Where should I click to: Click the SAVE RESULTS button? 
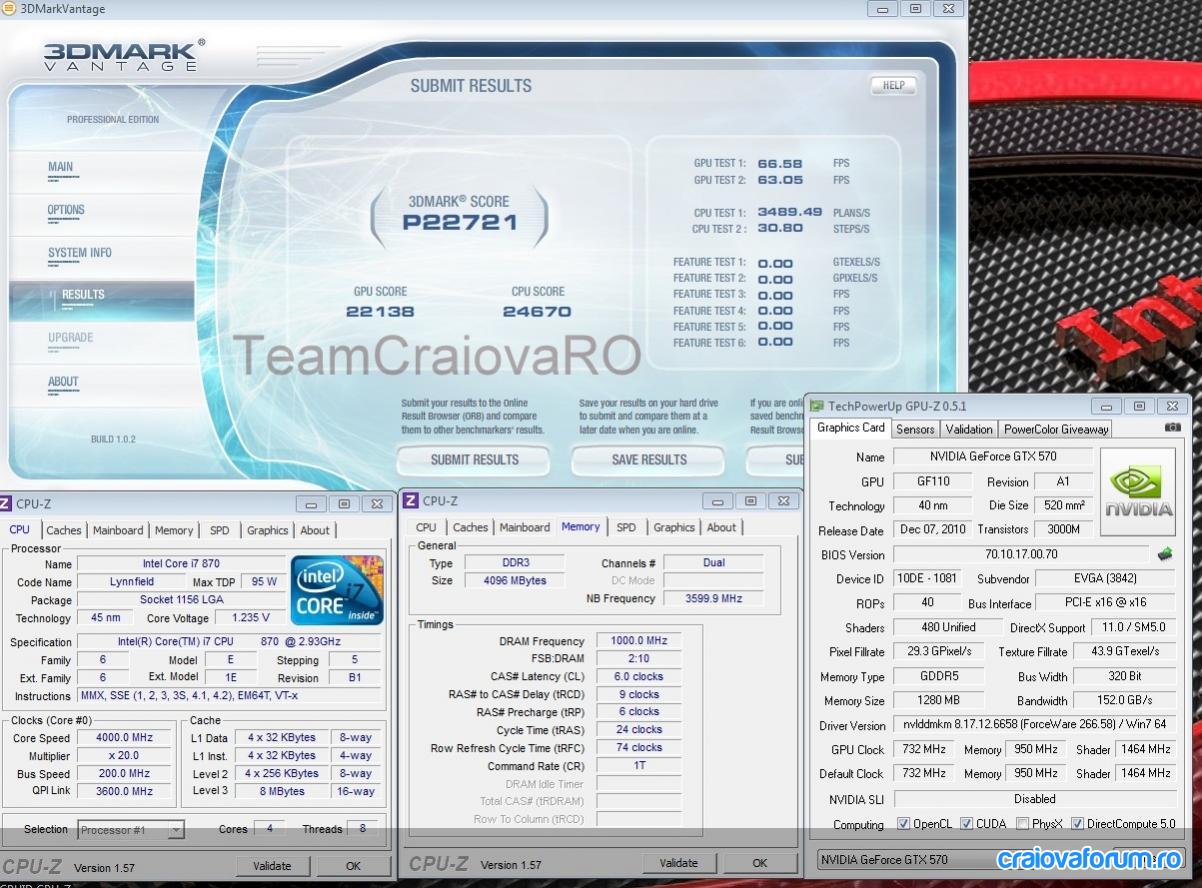[x=649, y=460]
